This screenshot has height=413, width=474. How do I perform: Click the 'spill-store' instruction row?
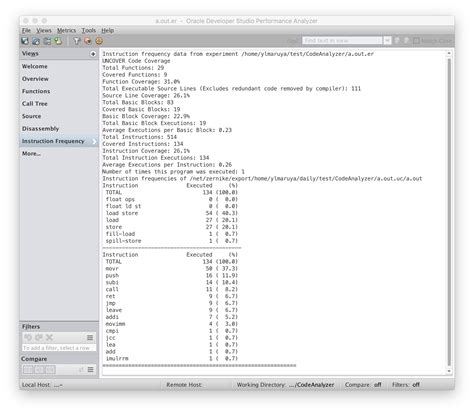172,241
